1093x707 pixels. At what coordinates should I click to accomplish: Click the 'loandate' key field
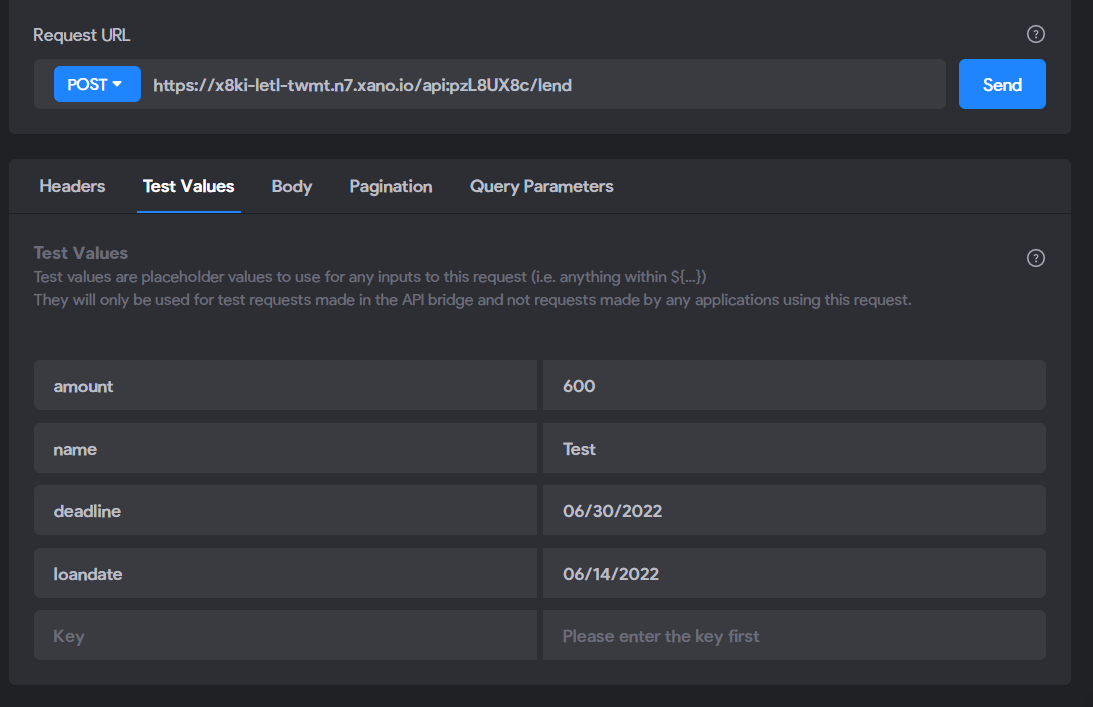click(x=285, y=573)
